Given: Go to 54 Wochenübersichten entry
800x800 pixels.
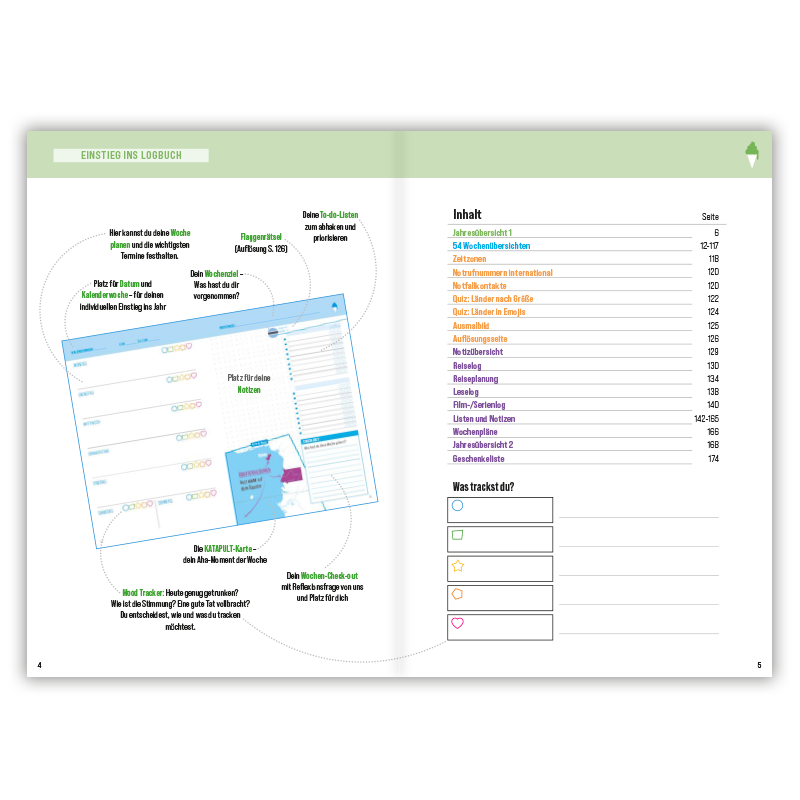Looking at the screenshot, I should (491, 246).
